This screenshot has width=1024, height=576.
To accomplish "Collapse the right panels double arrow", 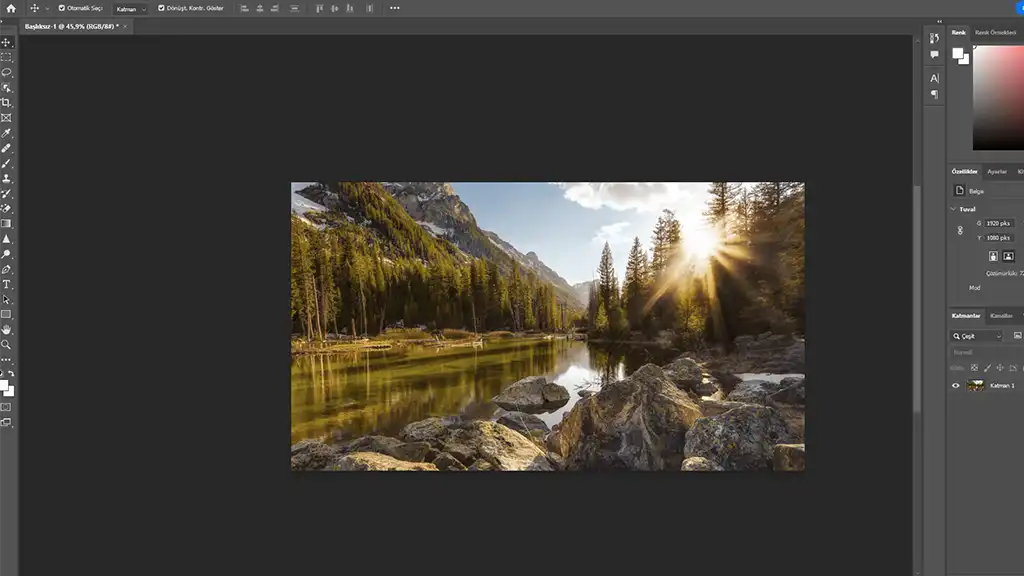I will 940,22.
